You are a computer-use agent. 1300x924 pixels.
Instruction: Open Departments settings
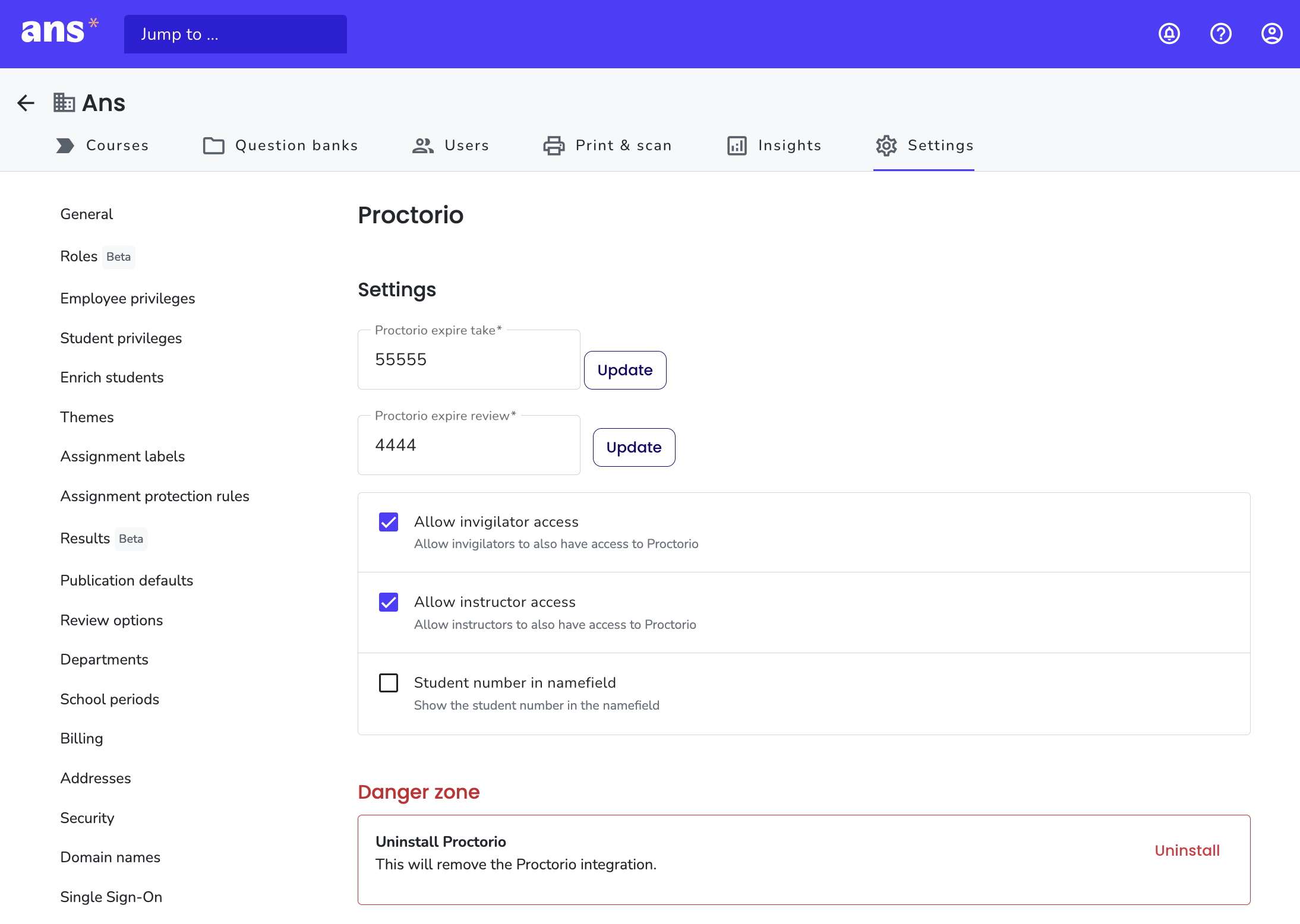[104, 660]
